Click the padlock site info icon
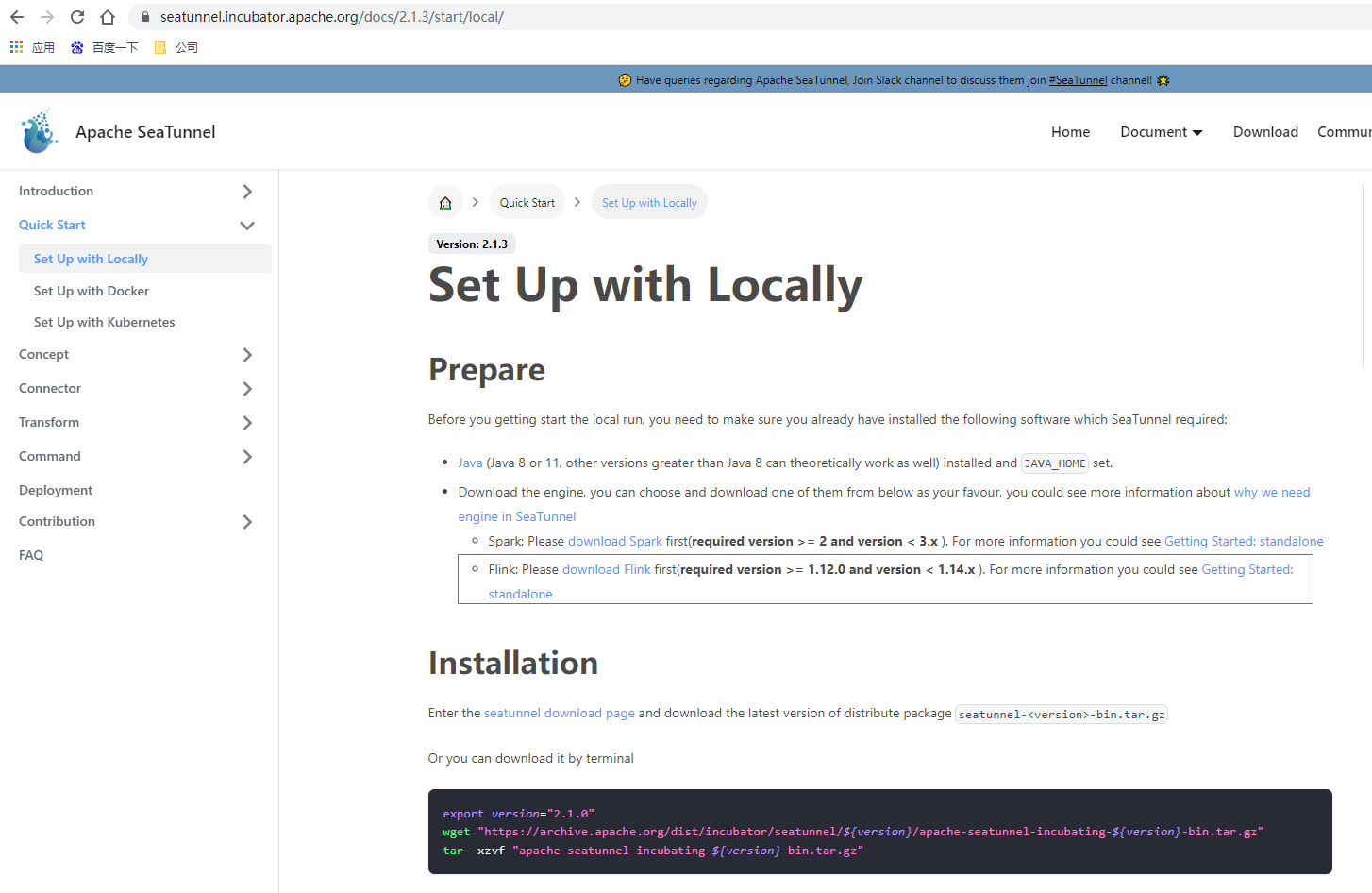The image size is (1372, 893). click(144, 17)
